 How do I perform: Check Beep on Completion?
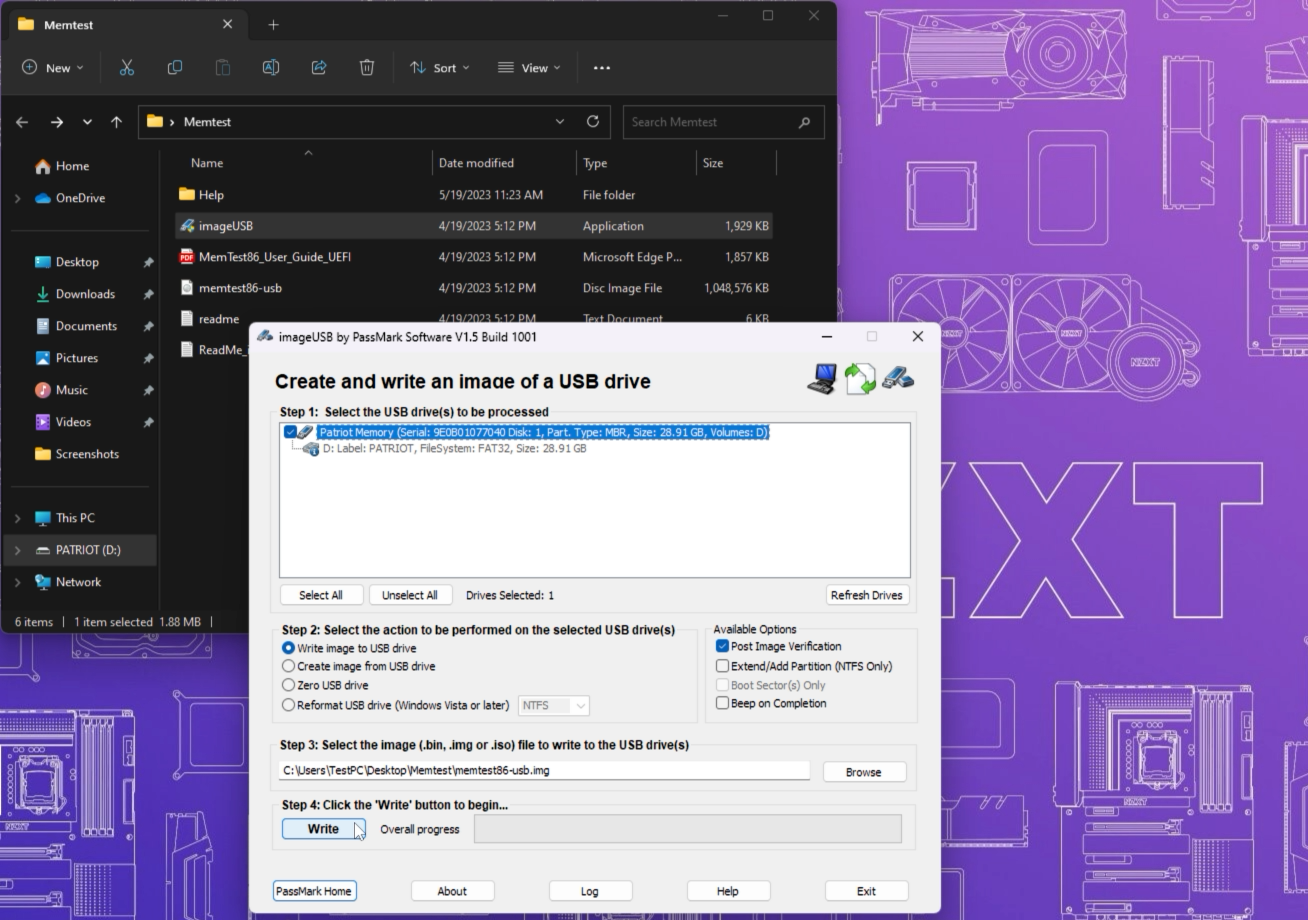click(x=722, y=702)
